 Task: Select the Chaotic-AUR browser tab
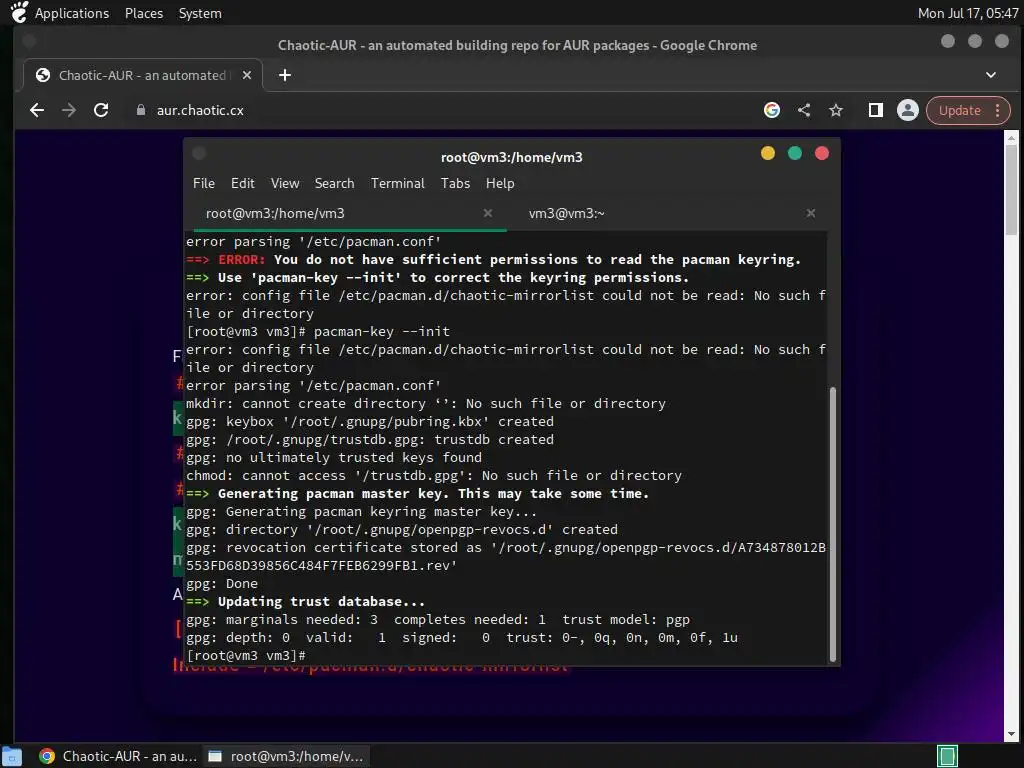pyautogui.click(x=143, y=75)
